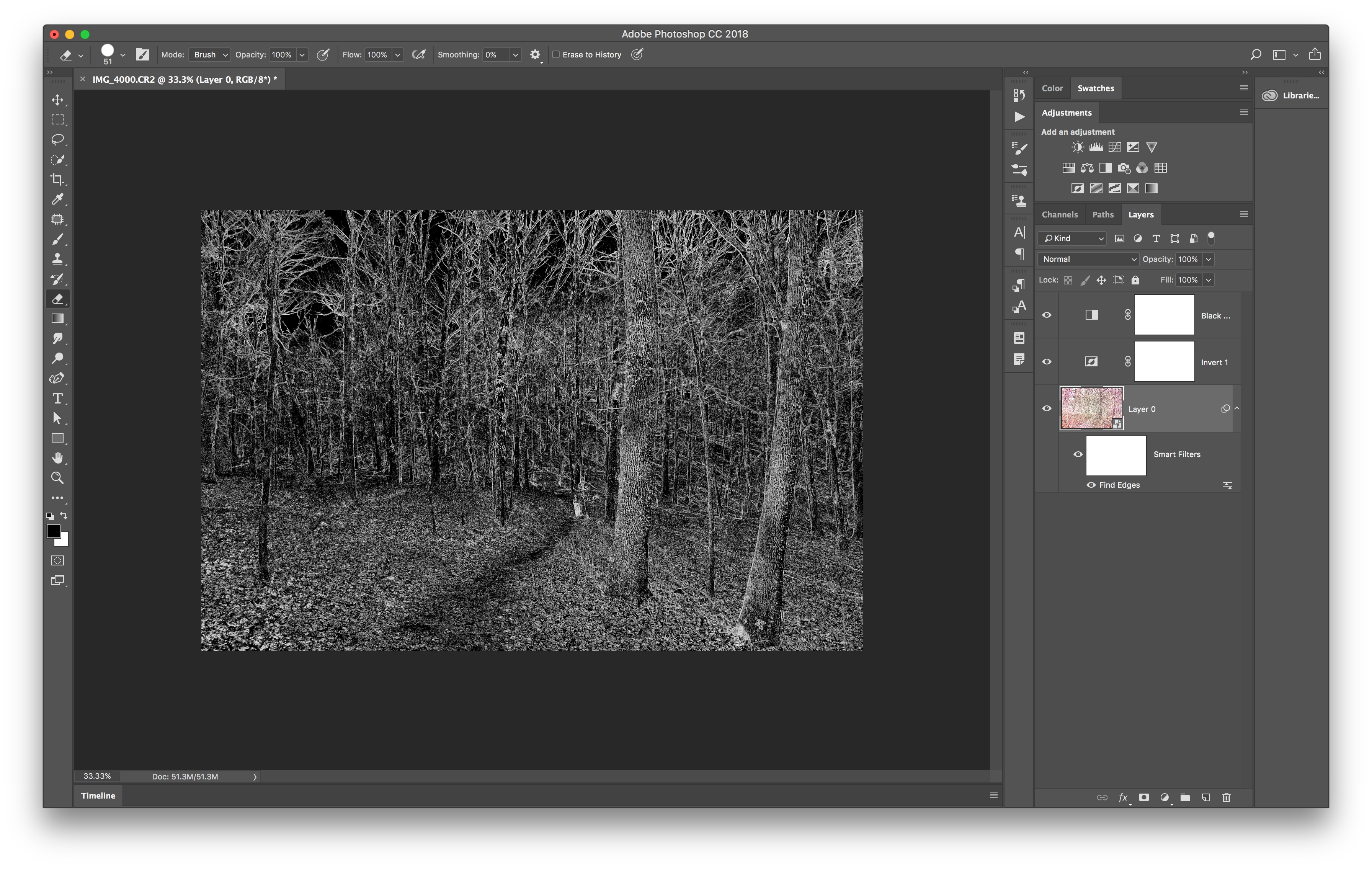Screen dimensions: 1372x869
Task: Open the eraser Mode dropdown
Action: (210, 55)
